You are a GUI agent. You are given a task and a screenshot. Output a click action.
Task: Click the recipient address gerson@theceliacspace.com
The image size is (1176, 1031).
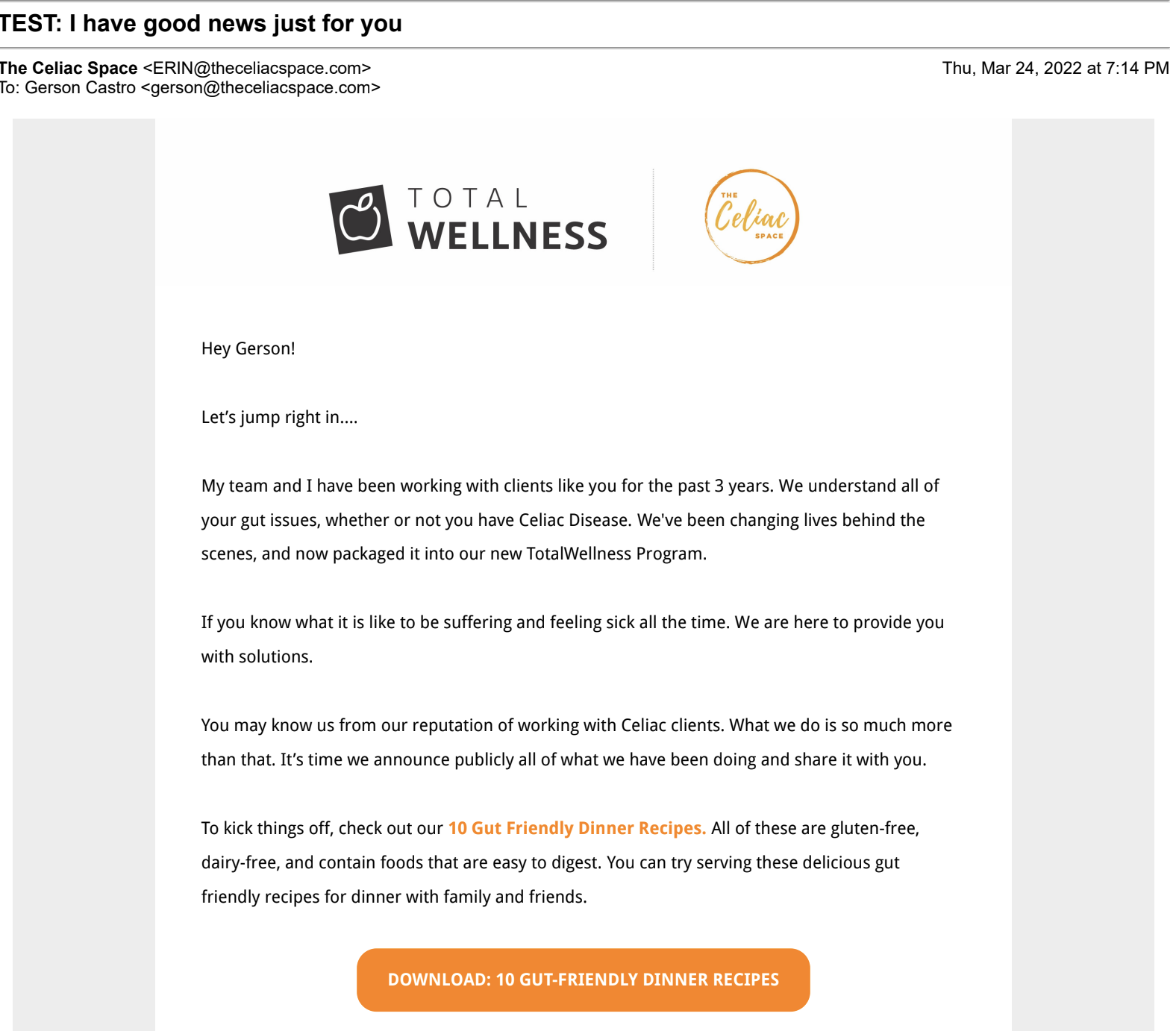pos(260,88)
